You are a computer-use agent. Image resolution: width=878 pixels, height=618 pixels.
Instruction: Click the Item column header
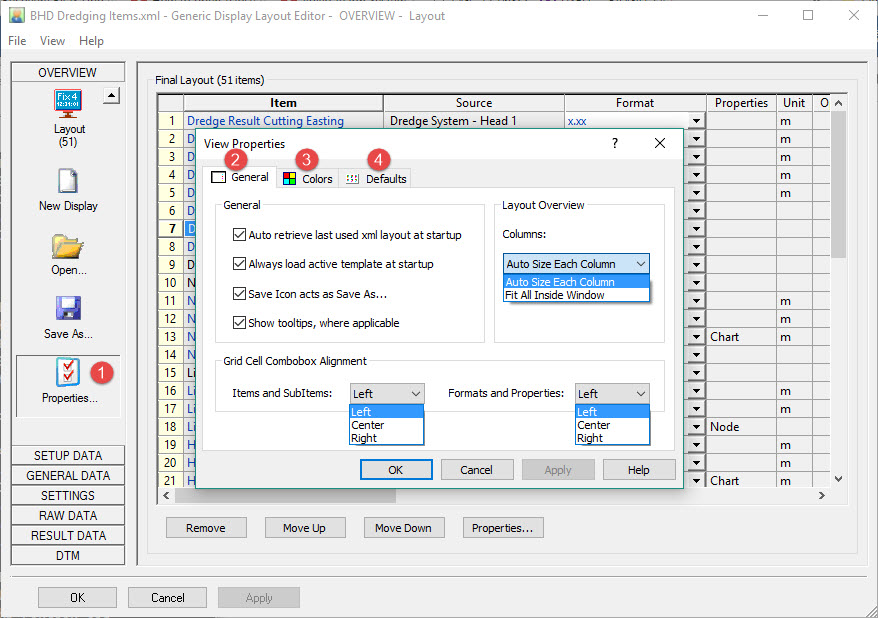tap(283, 103)
